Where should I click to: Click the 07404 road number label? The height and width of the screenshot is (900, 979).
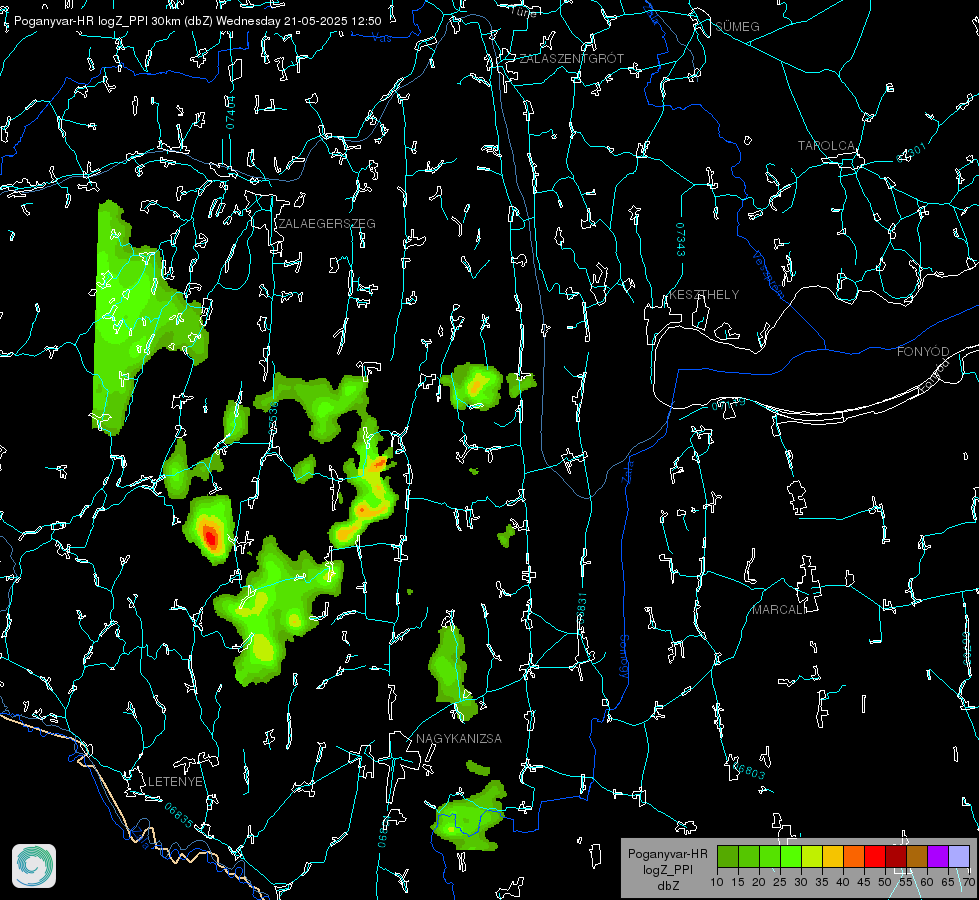pyautogui.click(x=231, y=112)
